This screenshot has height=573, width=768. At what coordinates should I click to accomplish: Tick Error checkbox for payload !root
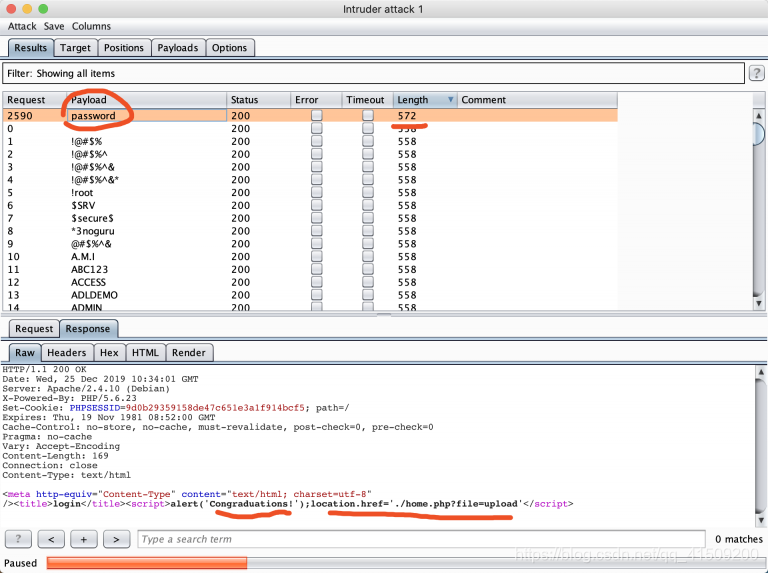coord(317,192)
